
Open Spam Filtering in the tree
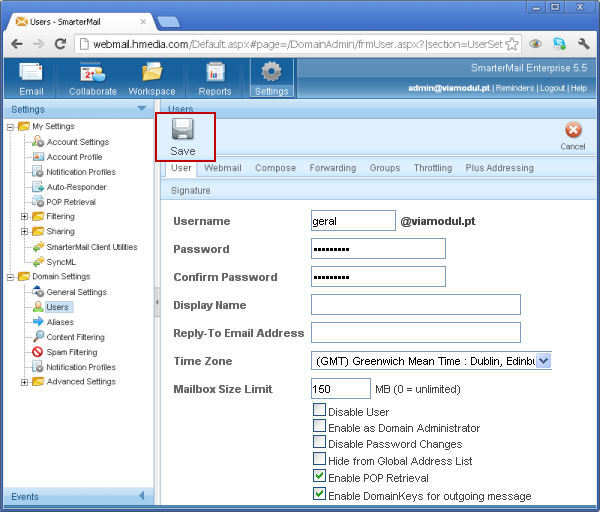pyautogui.click(x=72, y=352)
